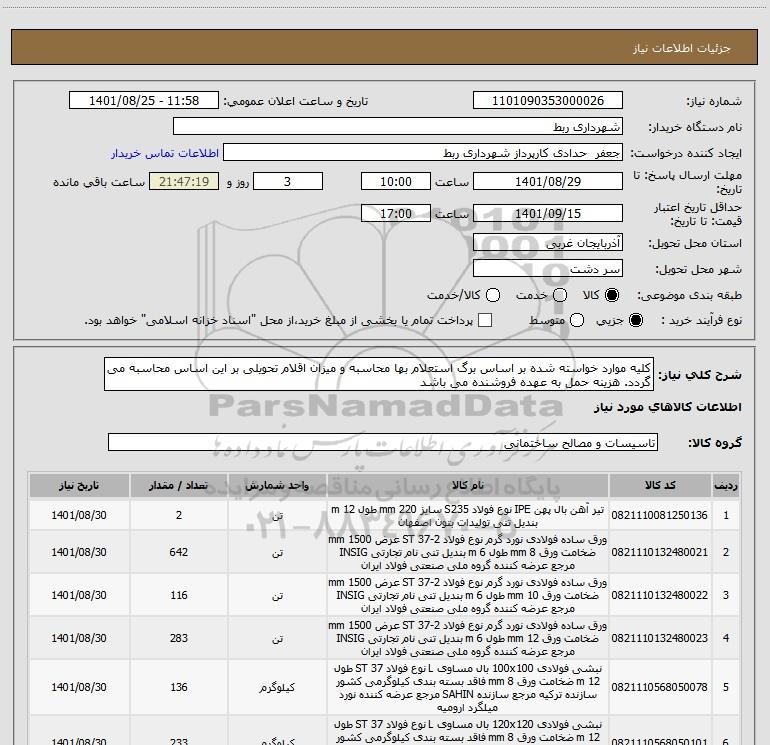Click the remaining time field 21:47:19

point(184,181)
